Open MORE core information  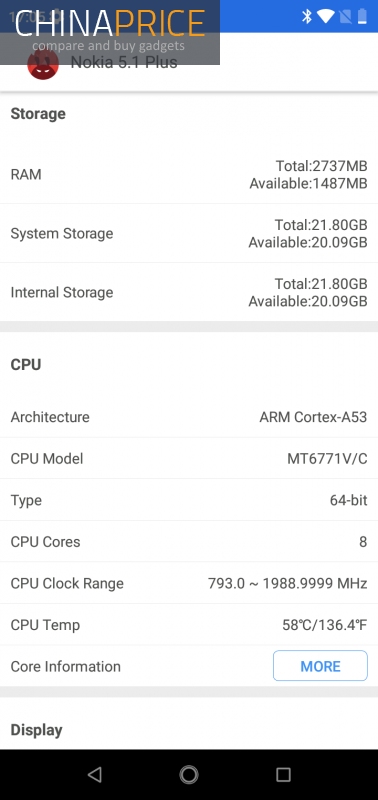320,666
